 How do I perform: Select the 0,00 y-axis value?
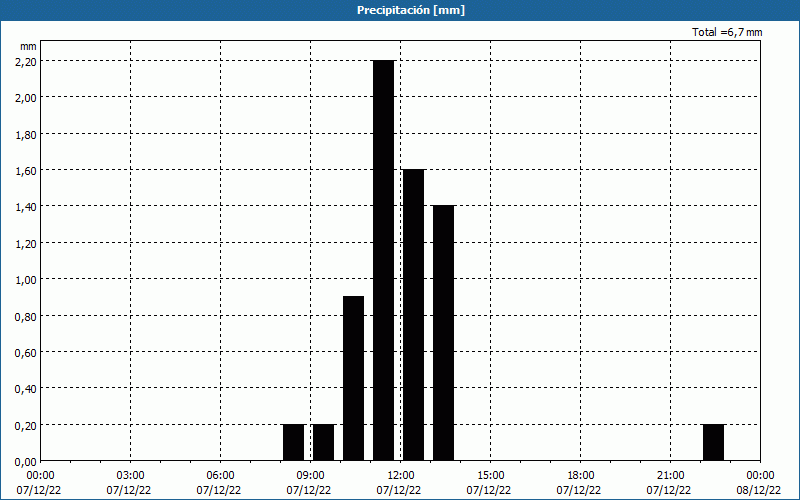pos(26,462)
